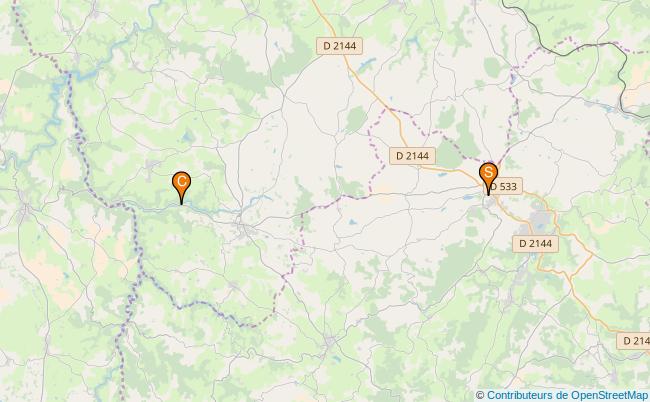Select the D 2144 label closest to the S marker
Image resolution: width=650 pixels, height=402 pixels.
pyautogui.click(x=412, y=156)
